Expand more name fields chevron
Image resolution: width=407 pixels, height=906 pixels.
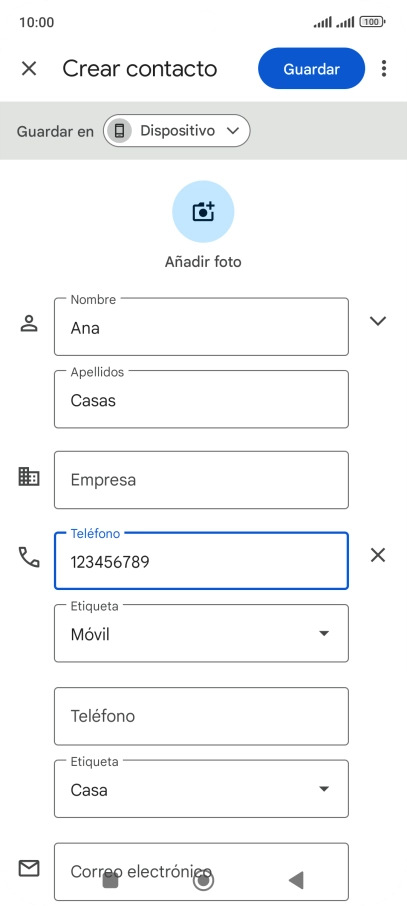(378, 321)
